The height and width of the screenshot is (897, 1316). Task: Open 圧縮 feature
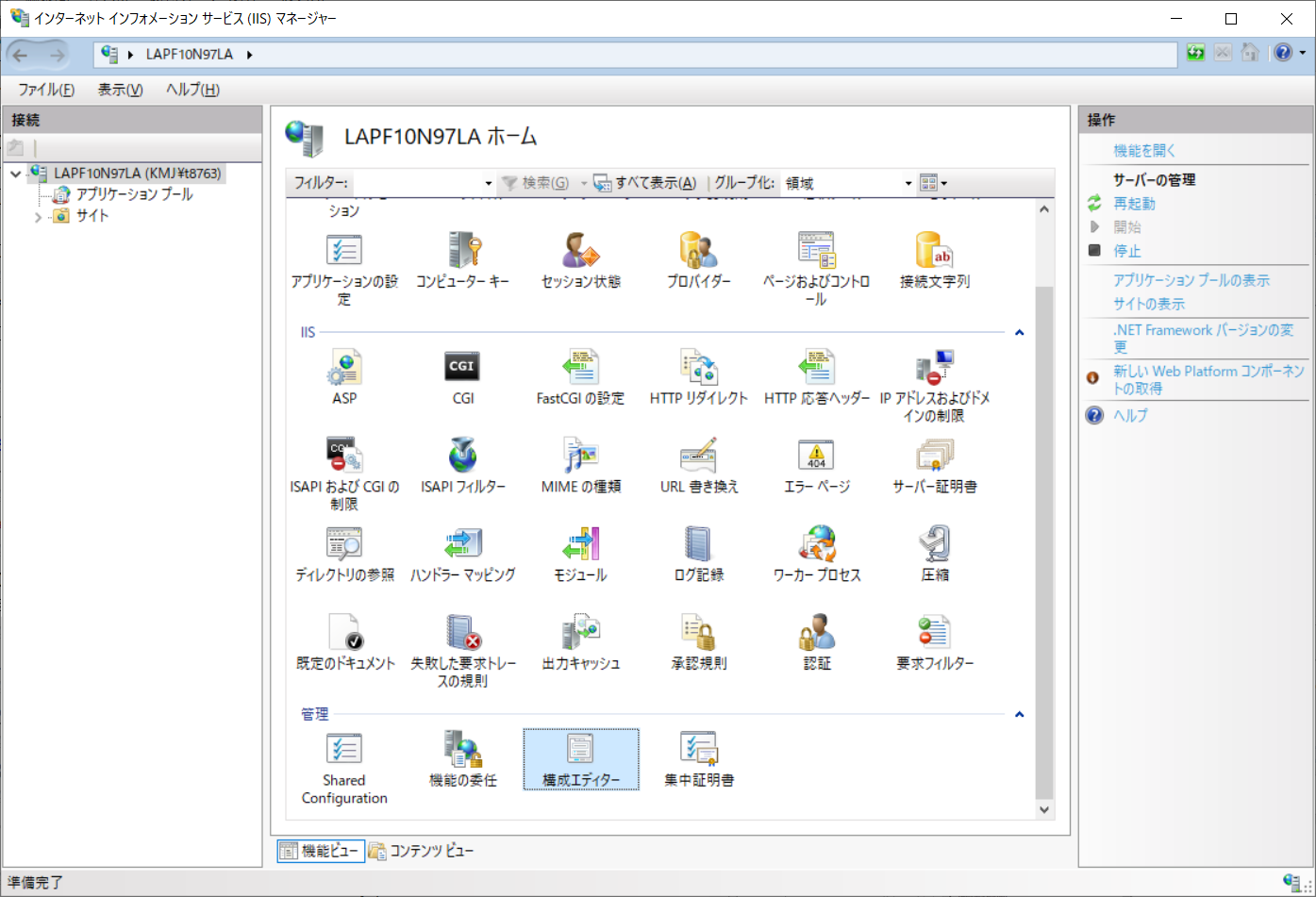[935, 555]
